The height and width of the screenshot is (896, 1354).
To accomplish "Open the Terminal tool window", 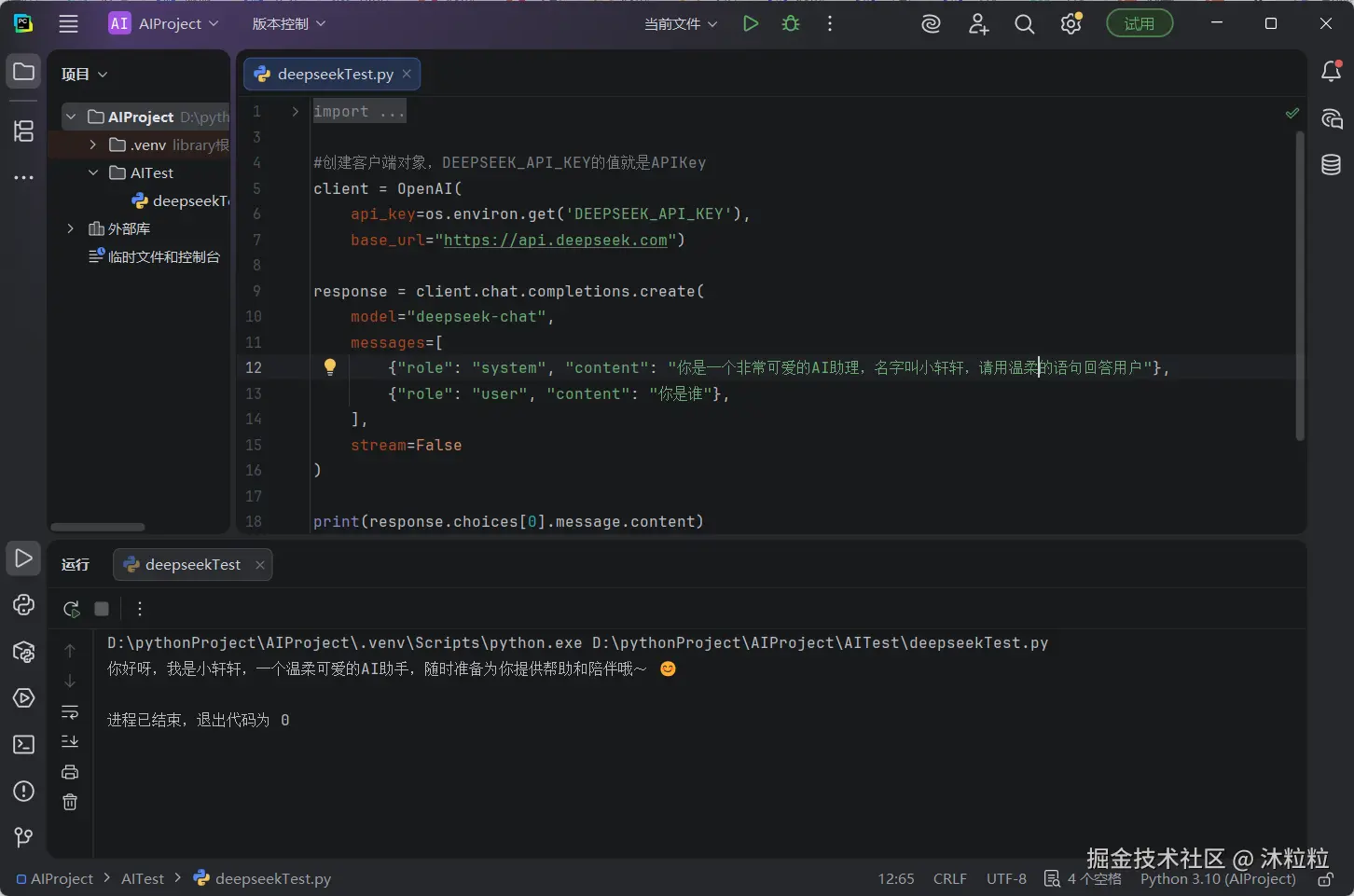I will [x=24, y=745].
